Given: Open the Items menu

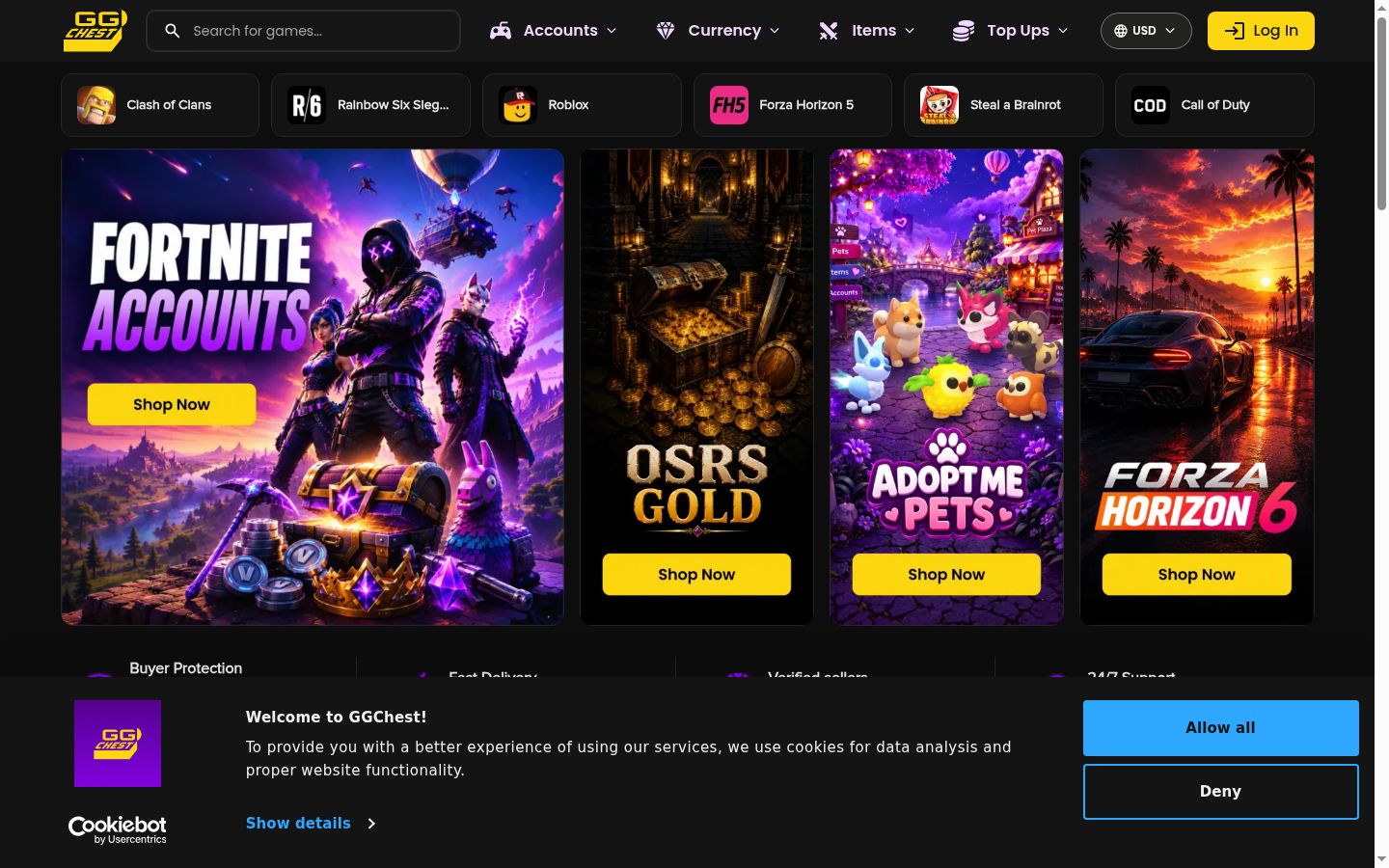Looking at the screenshot, I should click(867, 31).
